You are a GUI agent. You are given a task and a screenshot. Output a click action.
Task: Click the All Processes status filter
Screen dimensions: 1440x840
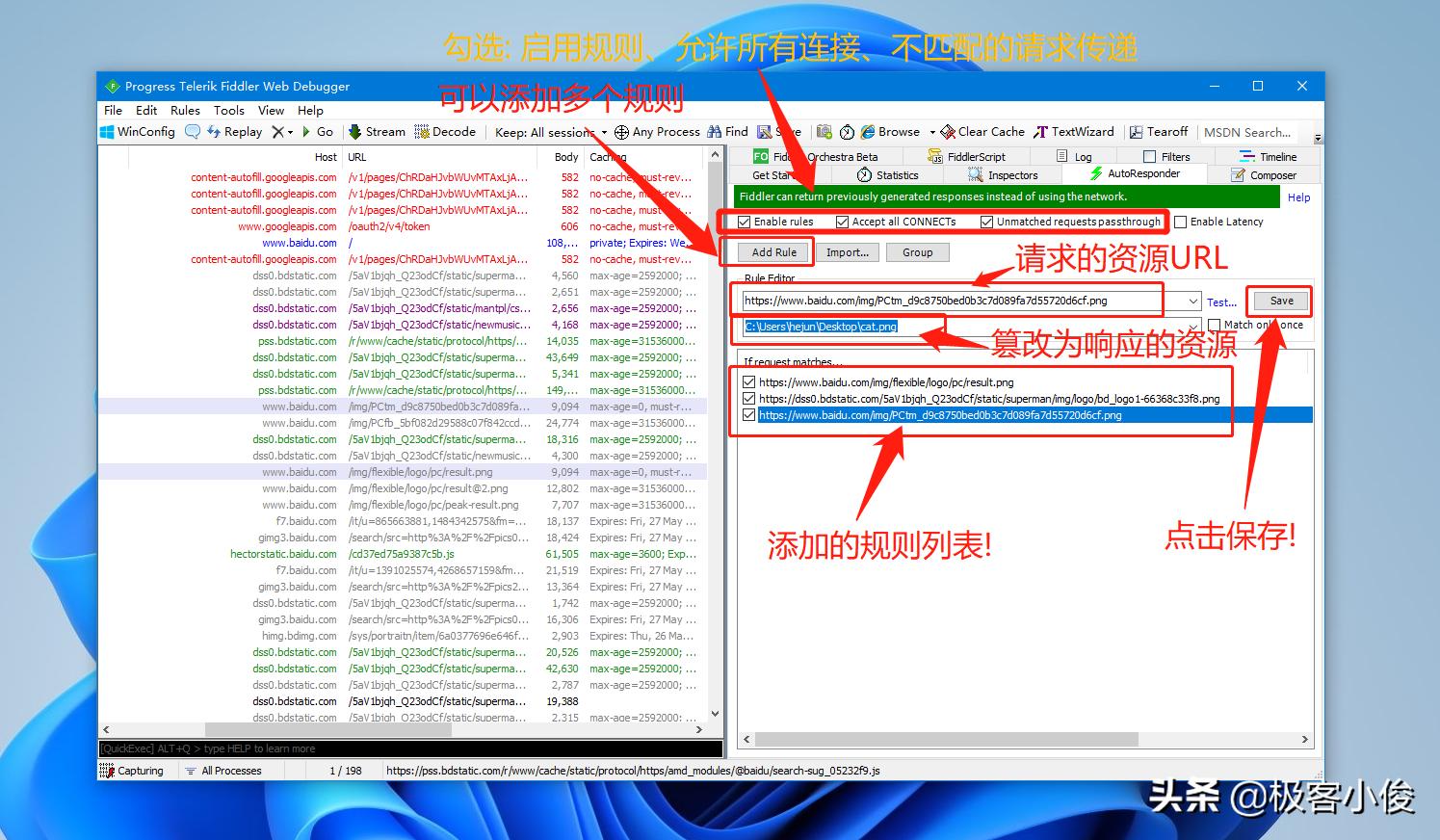[223, 771]
